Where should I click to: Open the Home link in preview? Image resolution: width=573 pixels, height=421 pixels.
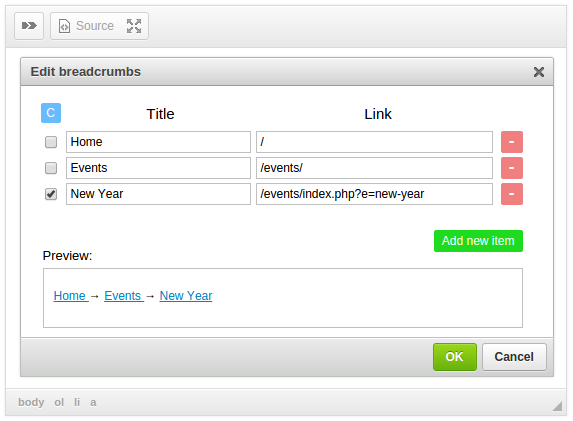click(71, 296)
